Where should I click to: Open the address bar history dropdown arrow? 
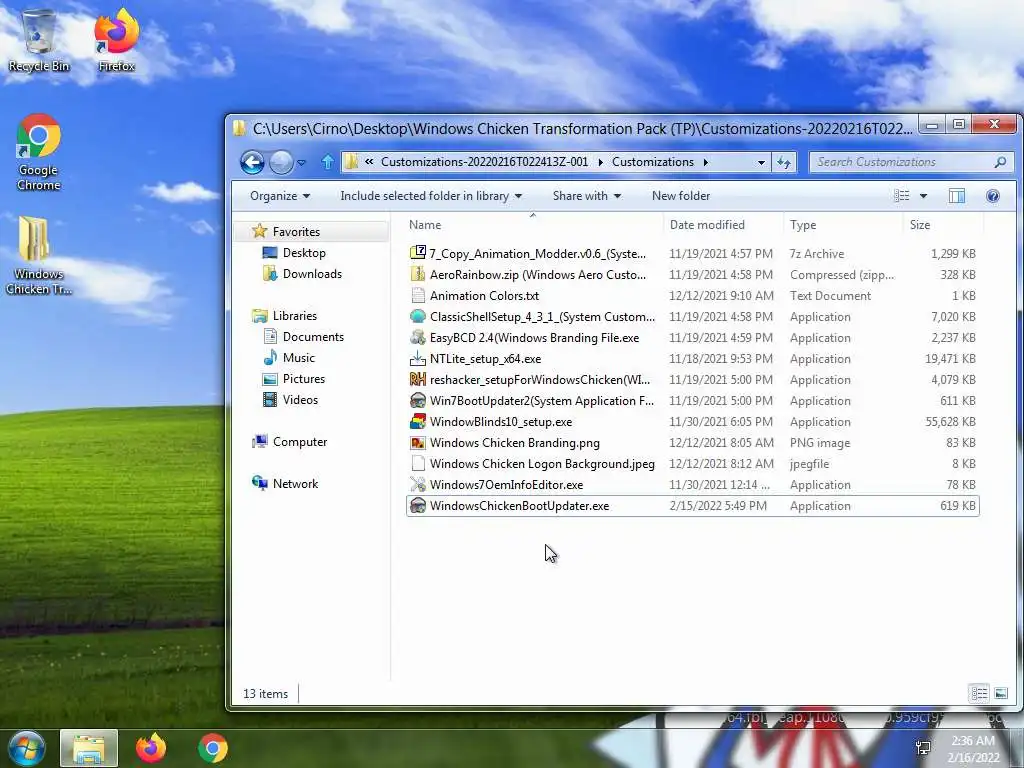[761, 162]
